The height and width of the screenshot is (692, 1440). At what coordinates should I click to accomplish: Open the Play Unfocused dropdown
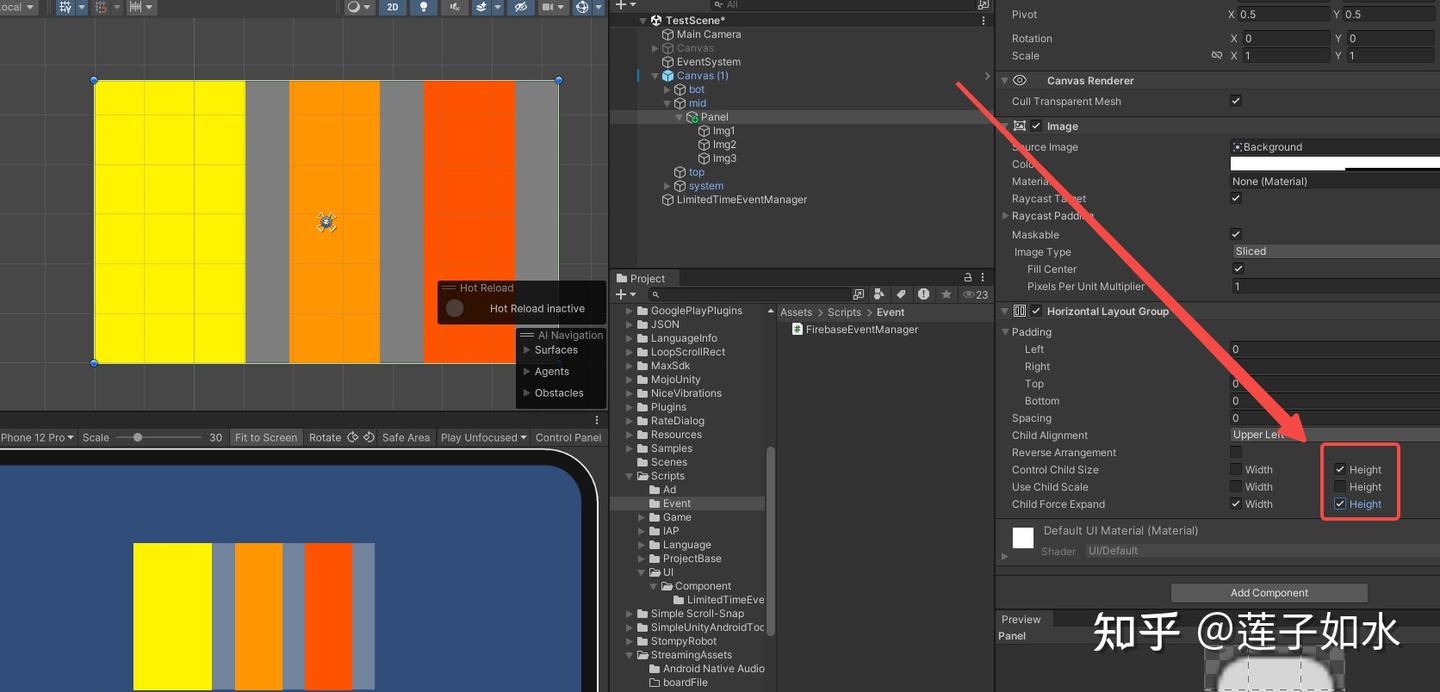(483, 437)
